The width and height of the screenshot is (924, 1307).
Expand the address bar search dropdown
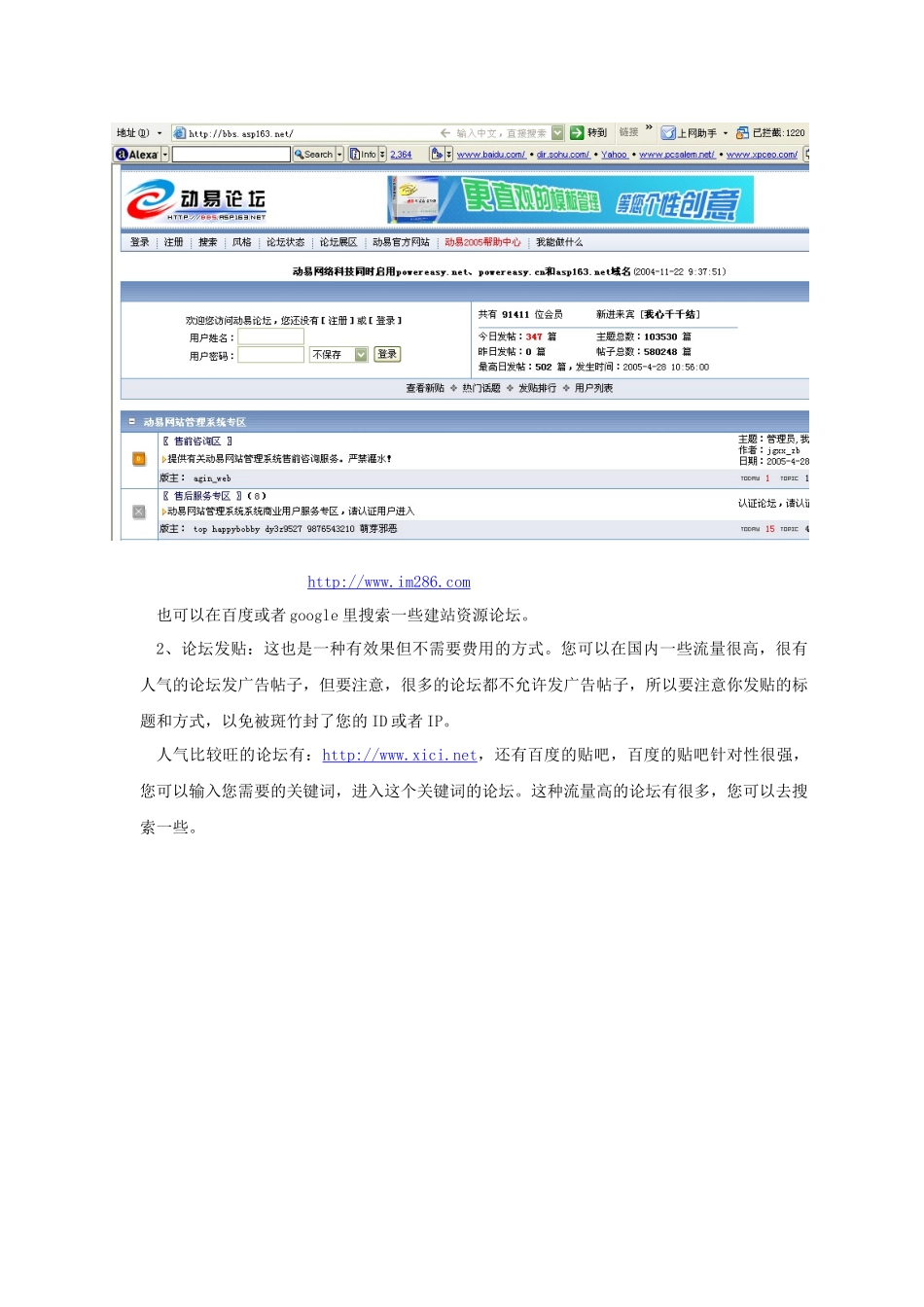tap(557, 133)
